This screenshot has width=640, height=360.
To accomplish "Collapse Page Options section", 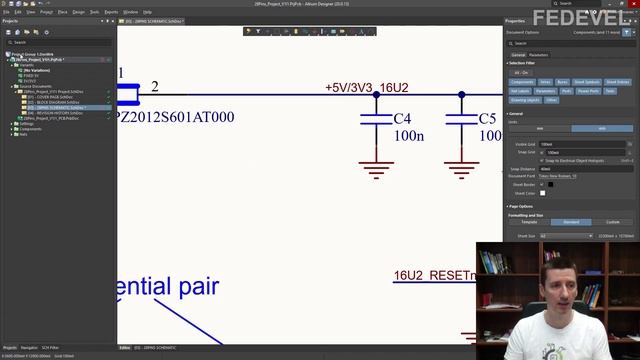I will [508, 207].
